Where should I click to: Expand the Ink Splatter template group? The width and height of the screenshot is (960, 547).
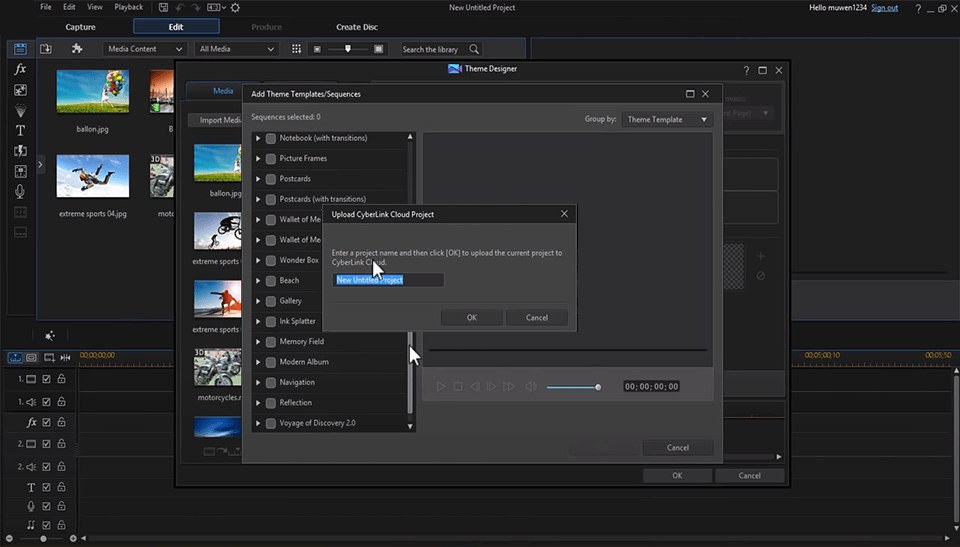[x=258, y=321]
